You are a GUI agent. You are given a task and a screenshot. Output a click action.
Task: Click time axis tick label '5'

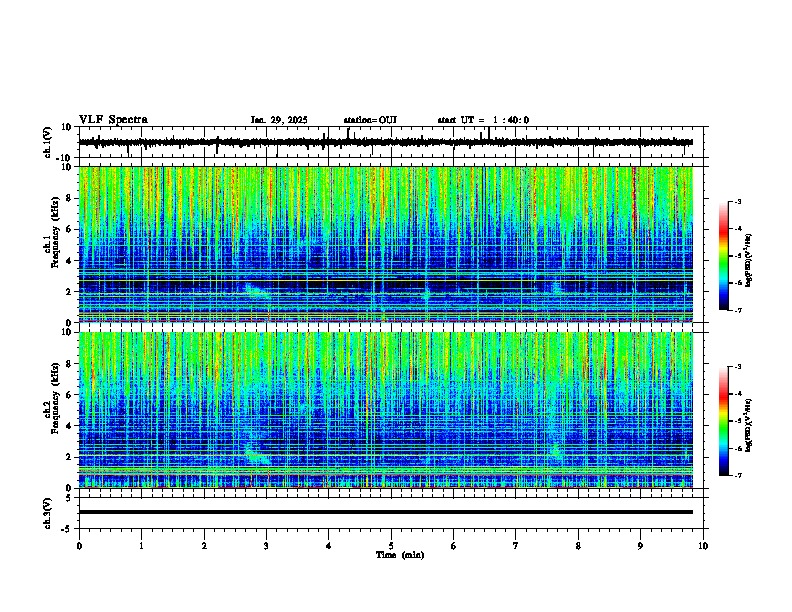coord(391,546)
